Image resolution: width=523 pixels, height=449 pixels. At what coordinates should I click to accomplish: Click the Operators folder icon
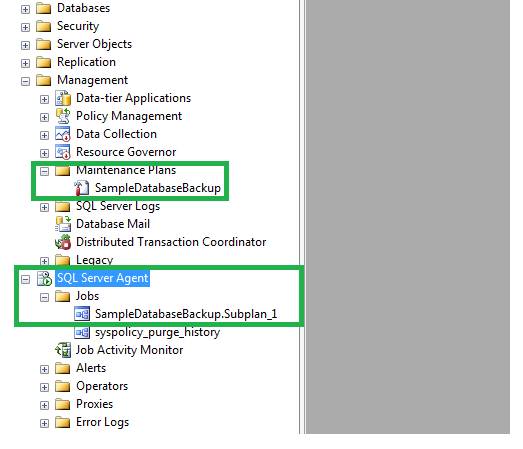[x=62, y=386]
